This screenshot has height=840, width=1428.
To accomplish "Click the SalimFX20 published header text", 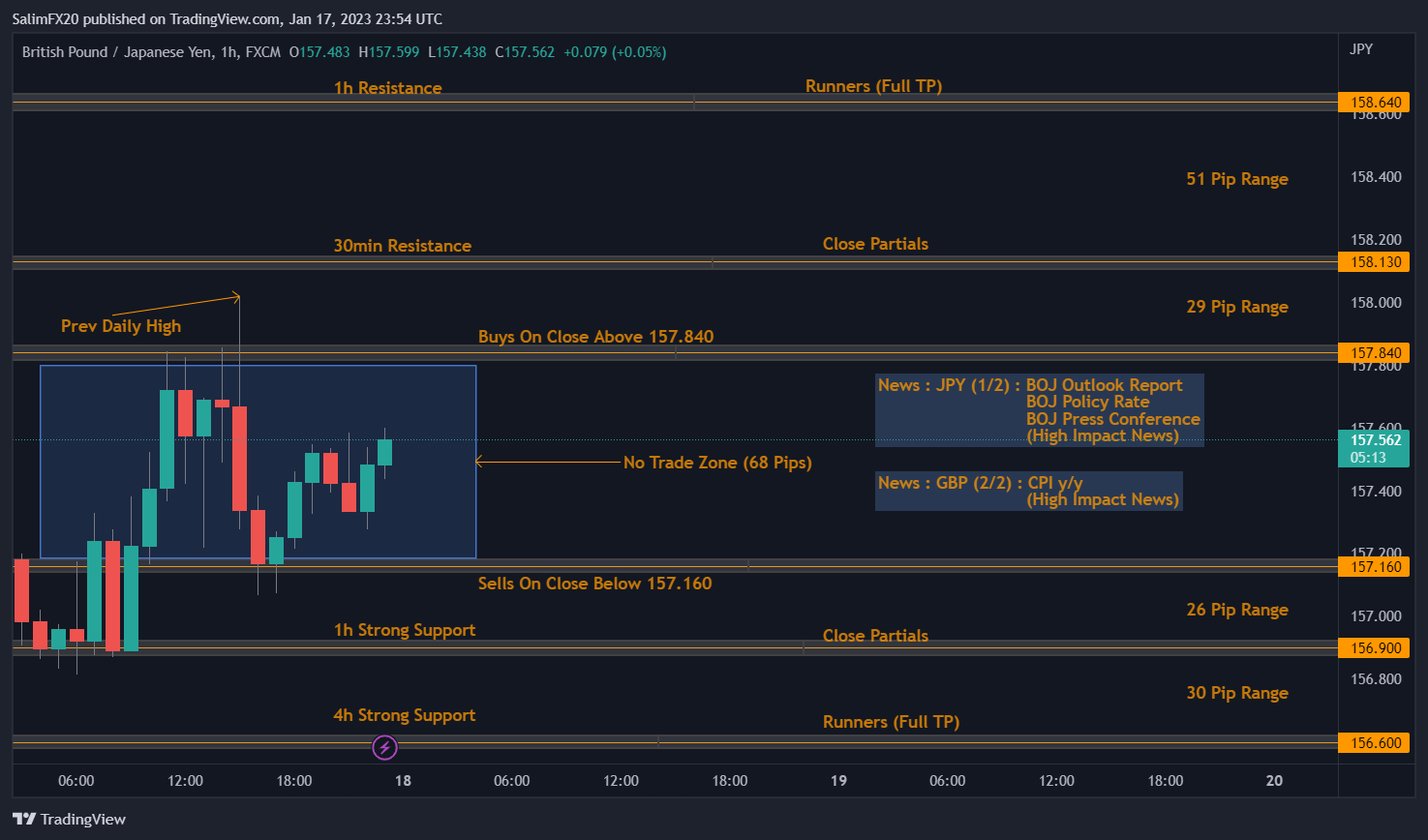I will pos(228,18).
